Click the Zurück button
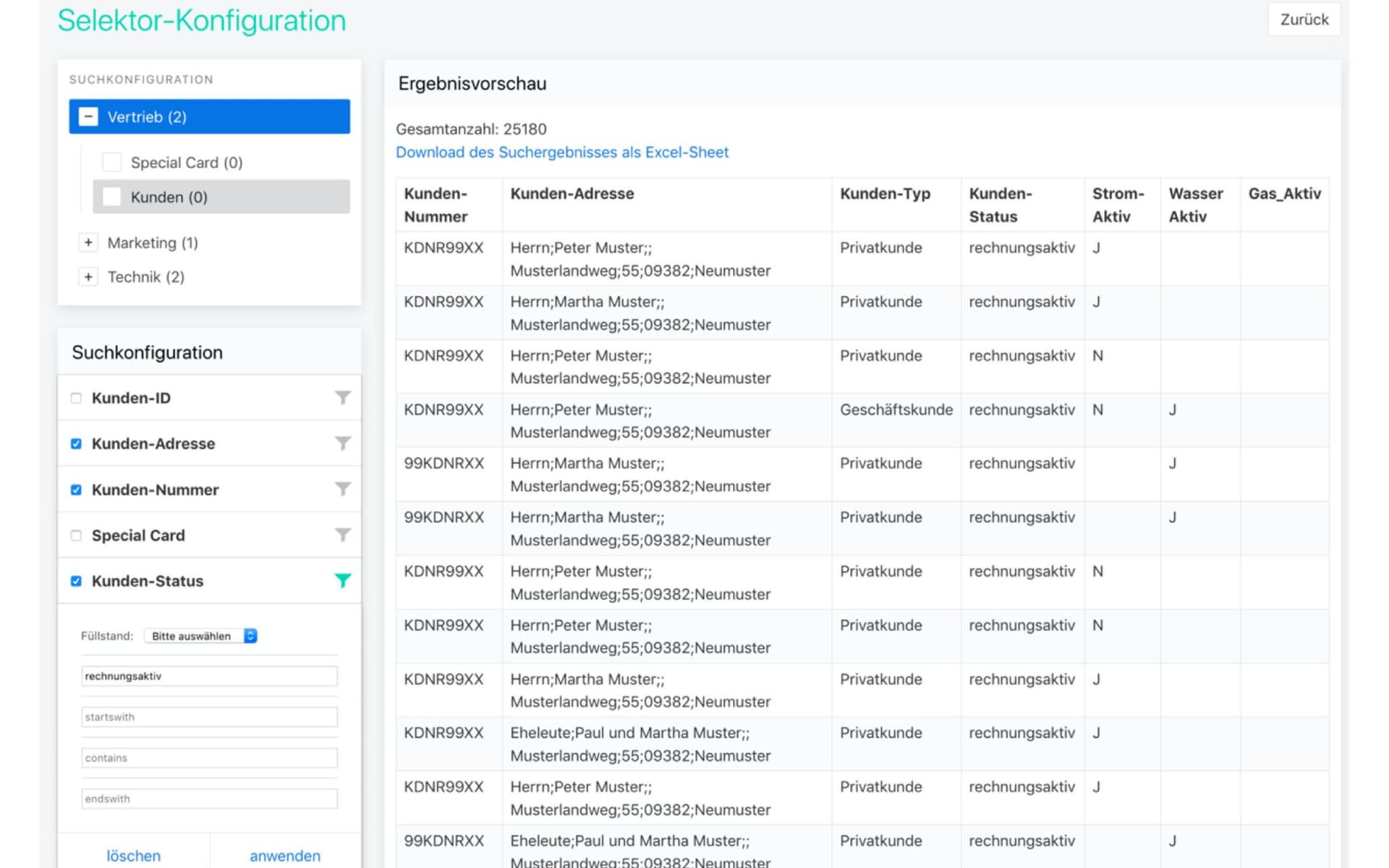 1304,20
